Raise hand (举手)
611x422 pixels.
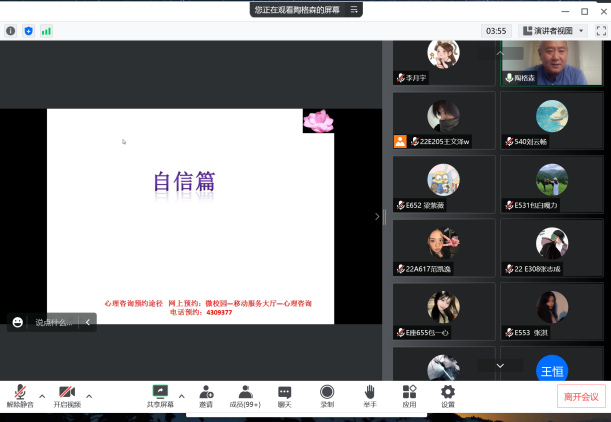(369, 394)
